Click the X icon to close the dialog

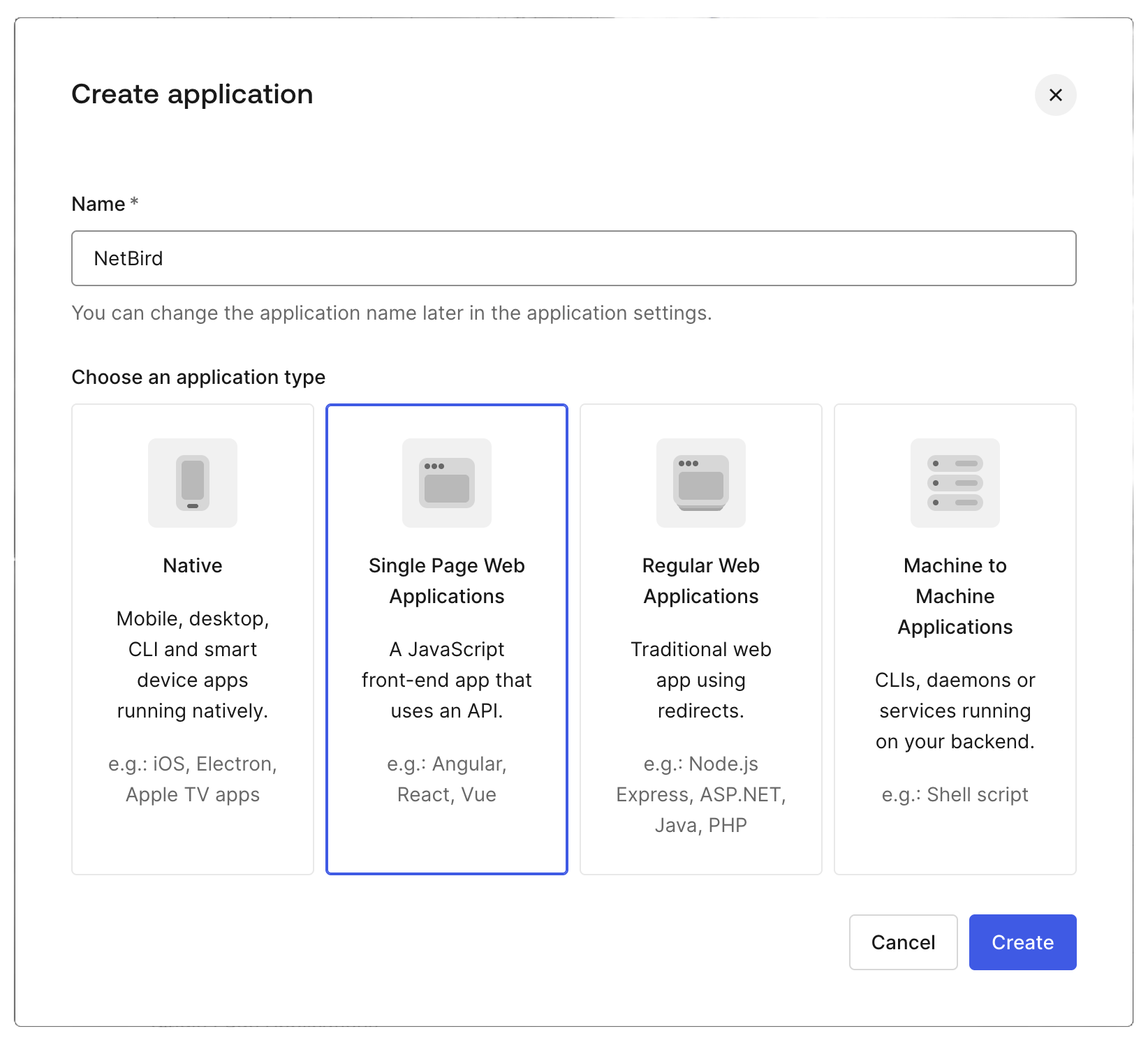(1056, 95)
